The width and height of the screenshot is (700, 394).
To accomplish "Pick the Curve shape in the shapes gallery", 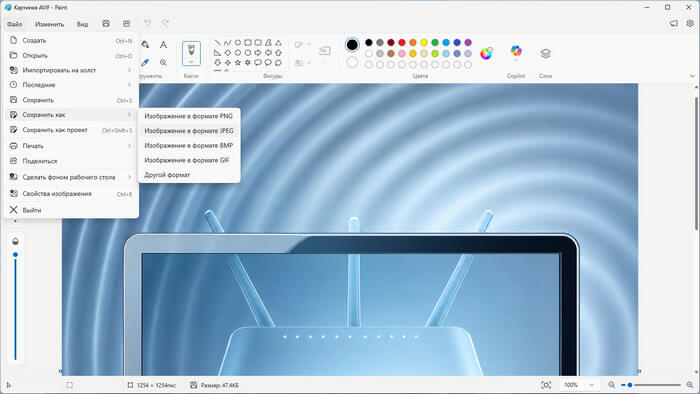I will point(228,43).
